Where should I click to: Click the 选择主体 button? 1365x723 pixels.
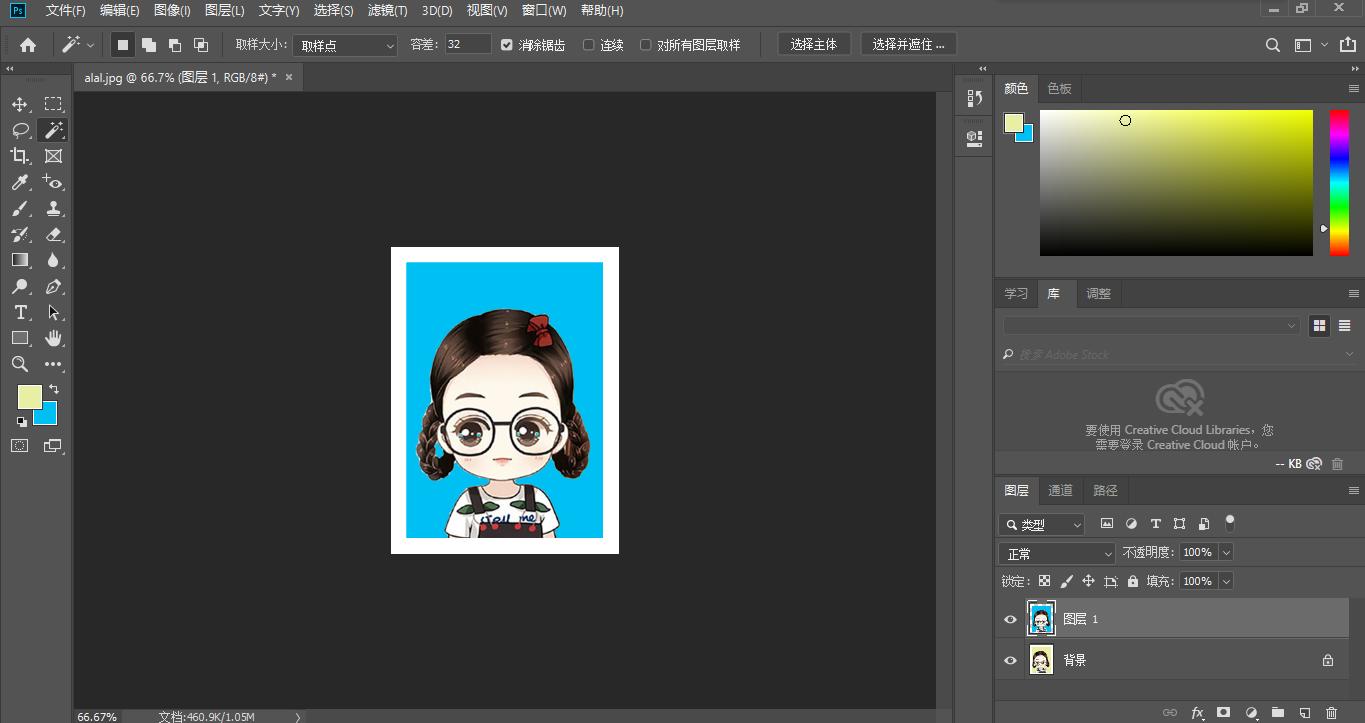pyautogui.click(x=813, y=44)
